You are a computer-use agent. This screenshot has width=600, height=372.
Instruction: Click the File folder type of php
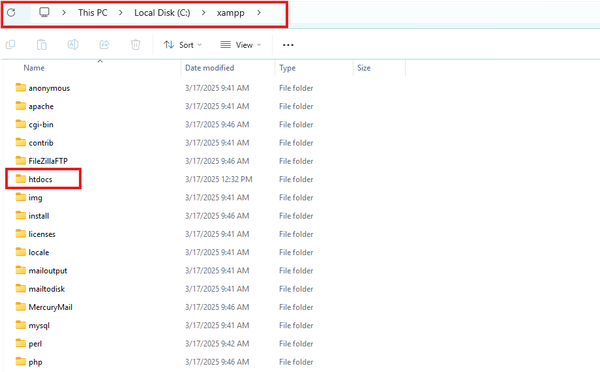(296, 362)
